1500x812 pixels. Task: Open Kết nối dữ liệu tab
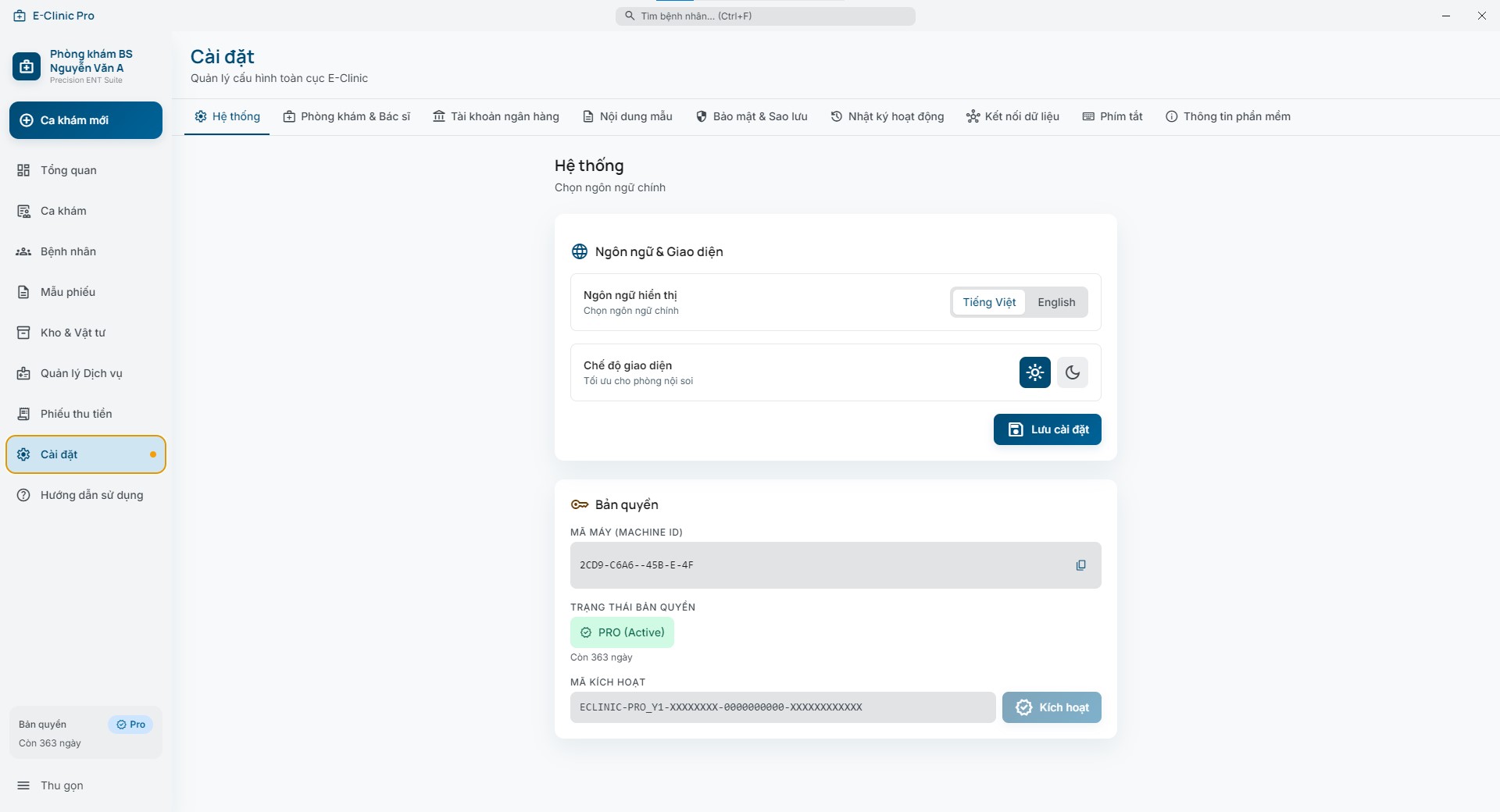pos(1012,116)
